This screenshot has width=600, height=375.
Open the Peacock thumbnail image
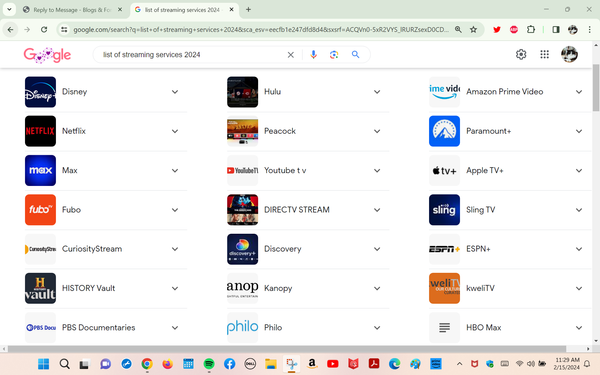(242, 131)
